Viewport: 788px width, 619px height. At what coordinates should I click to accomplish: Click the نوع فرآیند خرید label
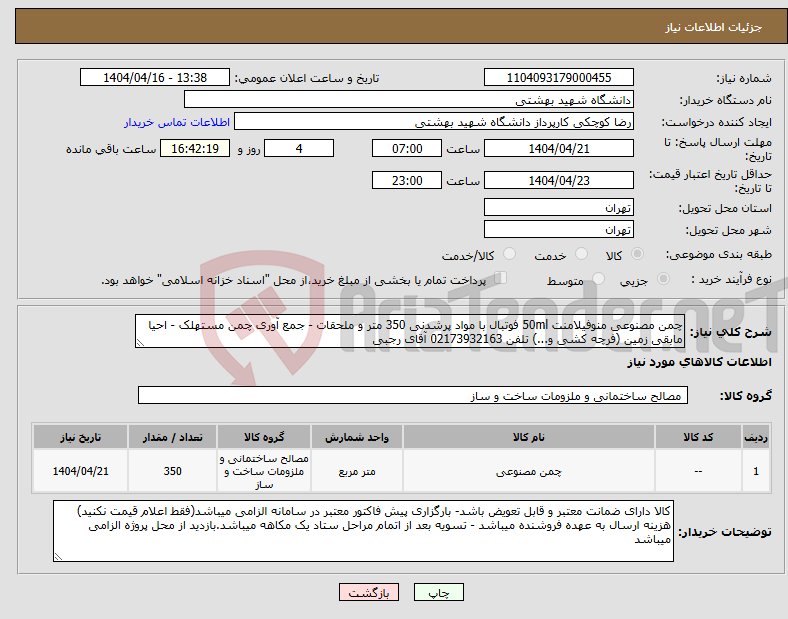tap(731, 279)
